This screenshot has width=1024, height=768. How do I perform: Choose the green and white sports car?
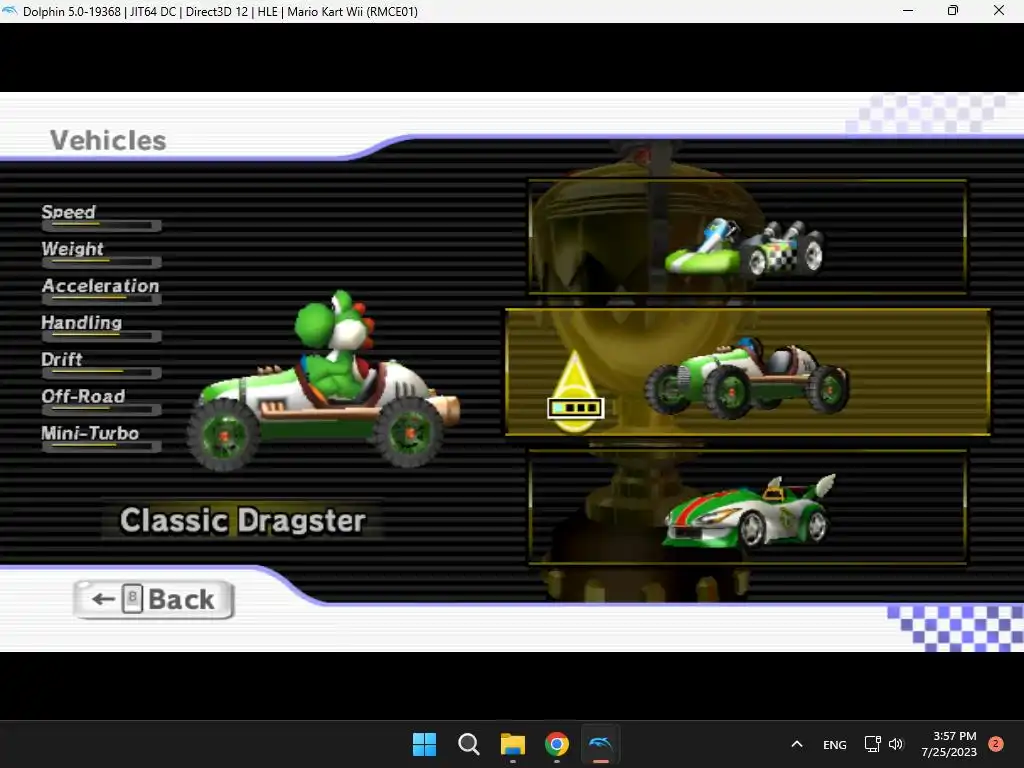point(747,507)
